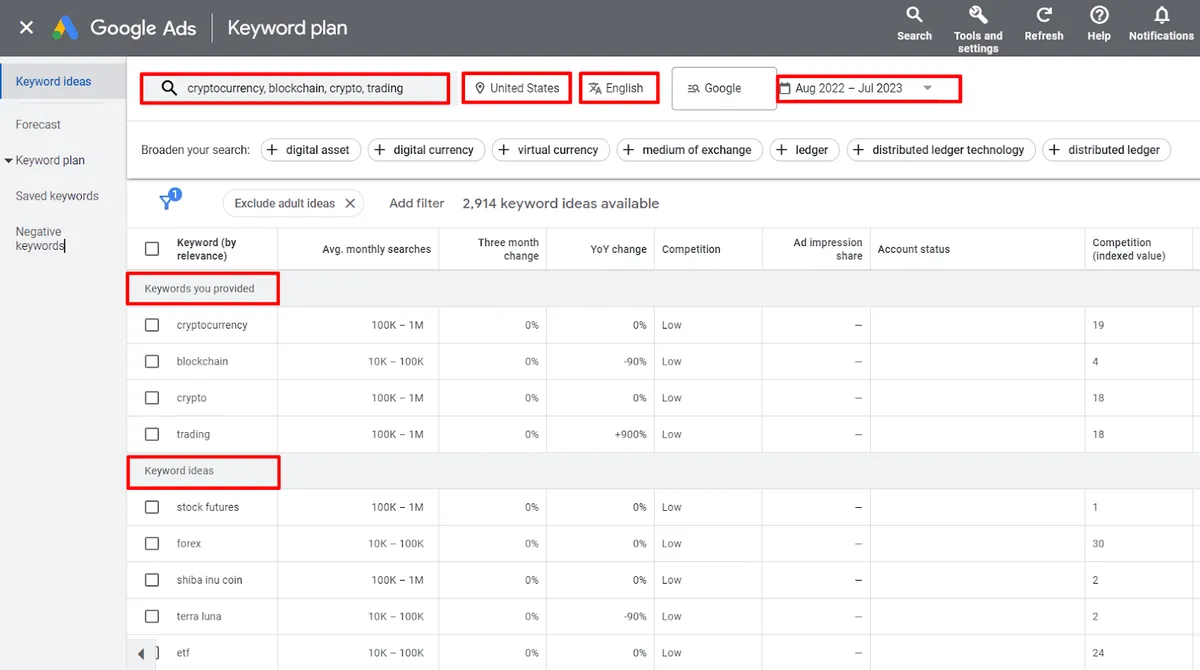Click the 'stock futures' keyword text
This screenshot has width=1200, height=670.
[207, 507]
